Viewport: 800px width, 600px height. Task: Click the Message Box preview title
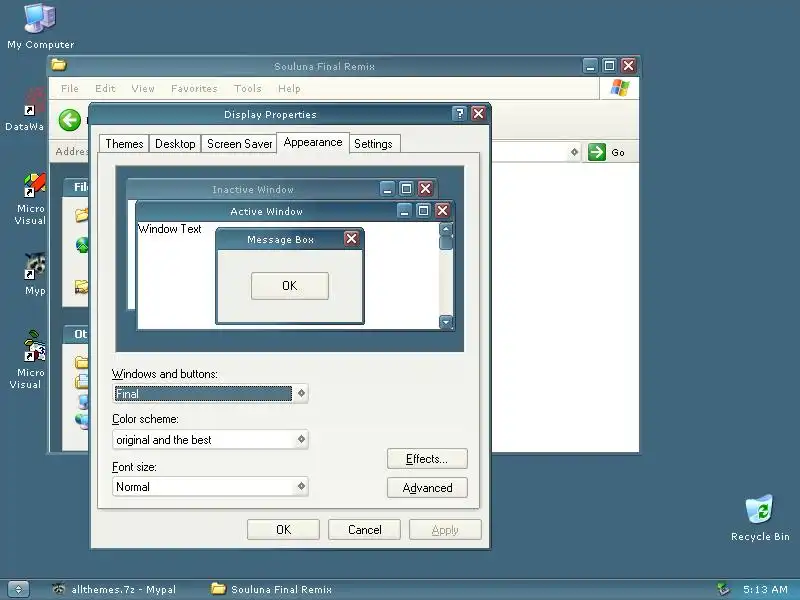coord(280,240)
